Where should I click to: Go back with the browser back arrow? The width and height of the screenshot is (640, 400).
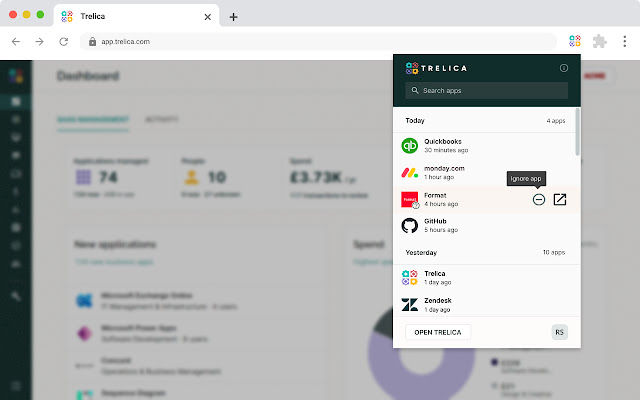click(16, 41)
